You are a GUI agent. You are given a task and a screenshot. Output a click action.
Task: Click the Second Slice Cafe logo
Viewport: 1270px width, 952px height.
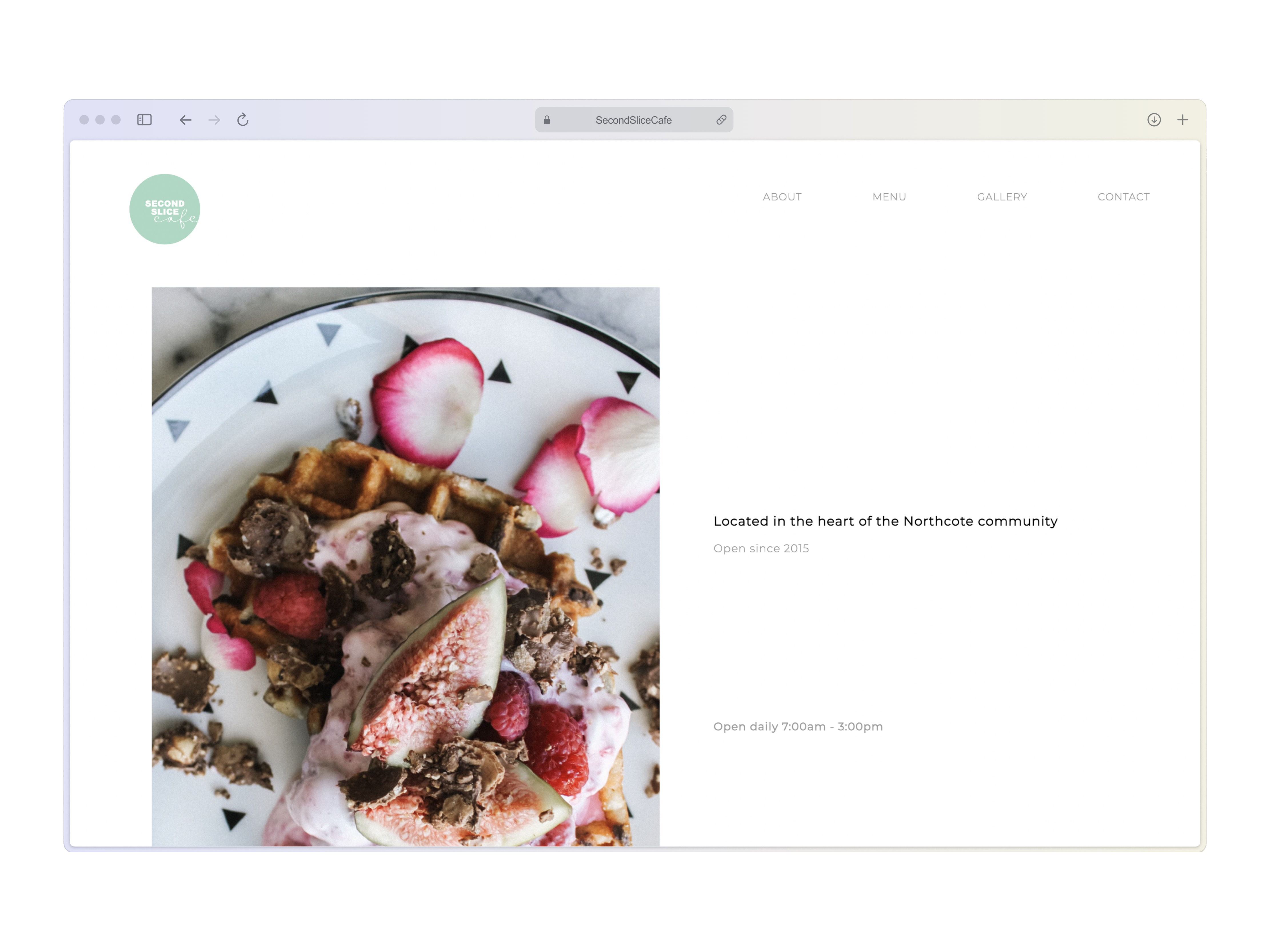coord(165,209)
